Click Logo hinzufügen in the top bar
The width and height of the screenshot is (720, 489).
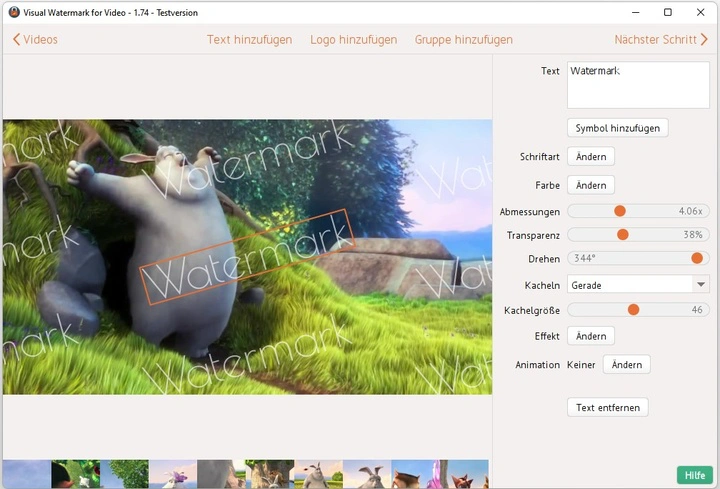tap(354, 39)
